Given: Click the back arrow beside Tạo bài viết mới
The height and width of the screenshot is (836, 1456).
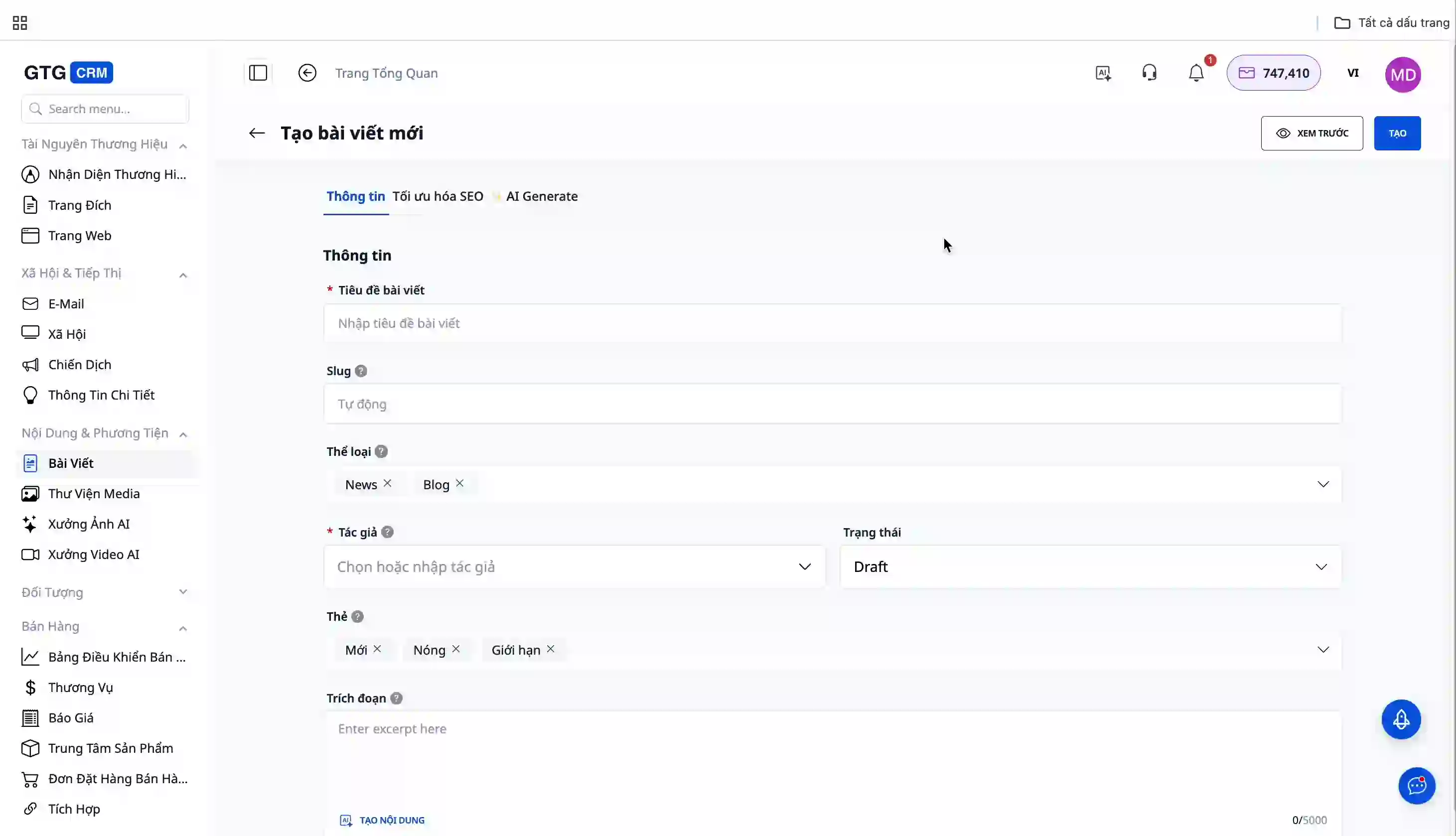Looking at the screenshot, I should tap(257, 133).
